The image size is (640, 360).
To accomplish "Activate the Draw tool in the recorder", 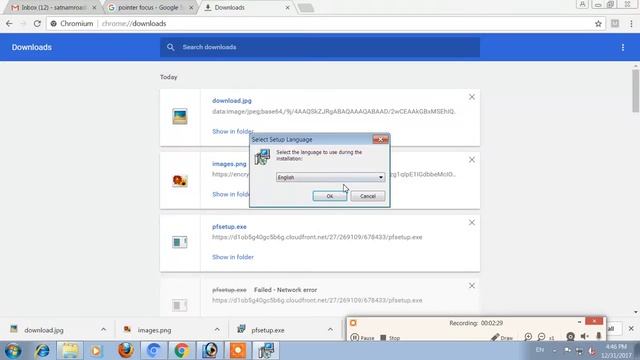I will (x=502, y=338).
